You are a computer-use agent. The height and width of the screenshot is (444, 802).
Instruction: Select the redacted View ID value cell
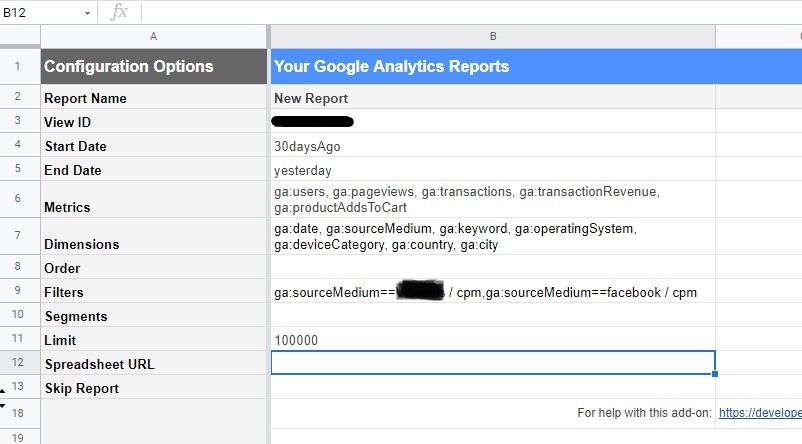click(493, 121)
